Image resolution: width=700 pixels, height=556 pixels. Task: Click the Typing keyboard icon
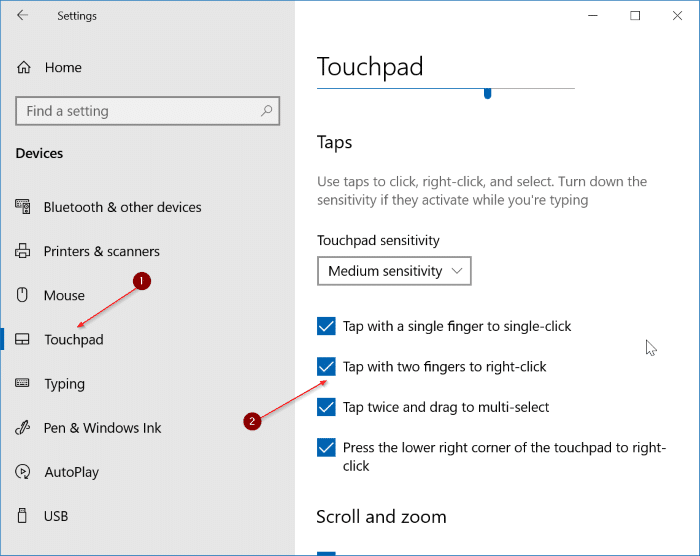pos(22,383)
